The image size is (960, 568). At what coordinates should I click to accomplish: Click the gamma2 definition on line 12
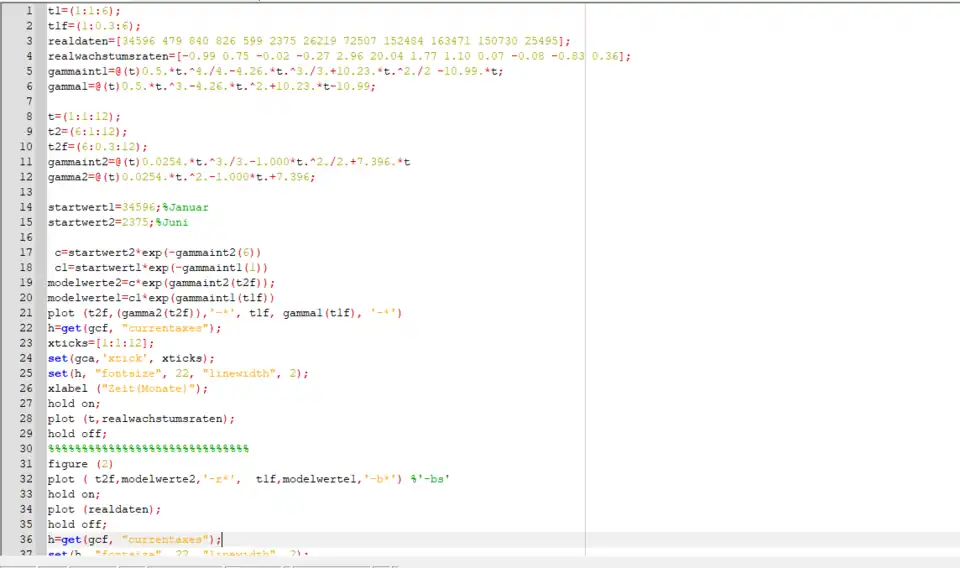[x=181, y=177]
